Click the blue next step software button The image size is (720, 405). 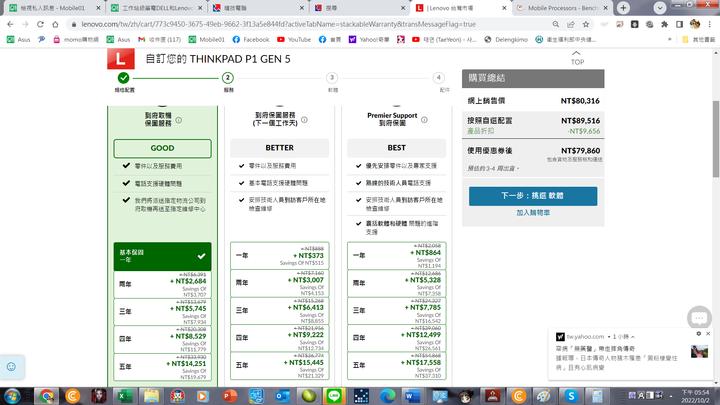tap(533, 196)
